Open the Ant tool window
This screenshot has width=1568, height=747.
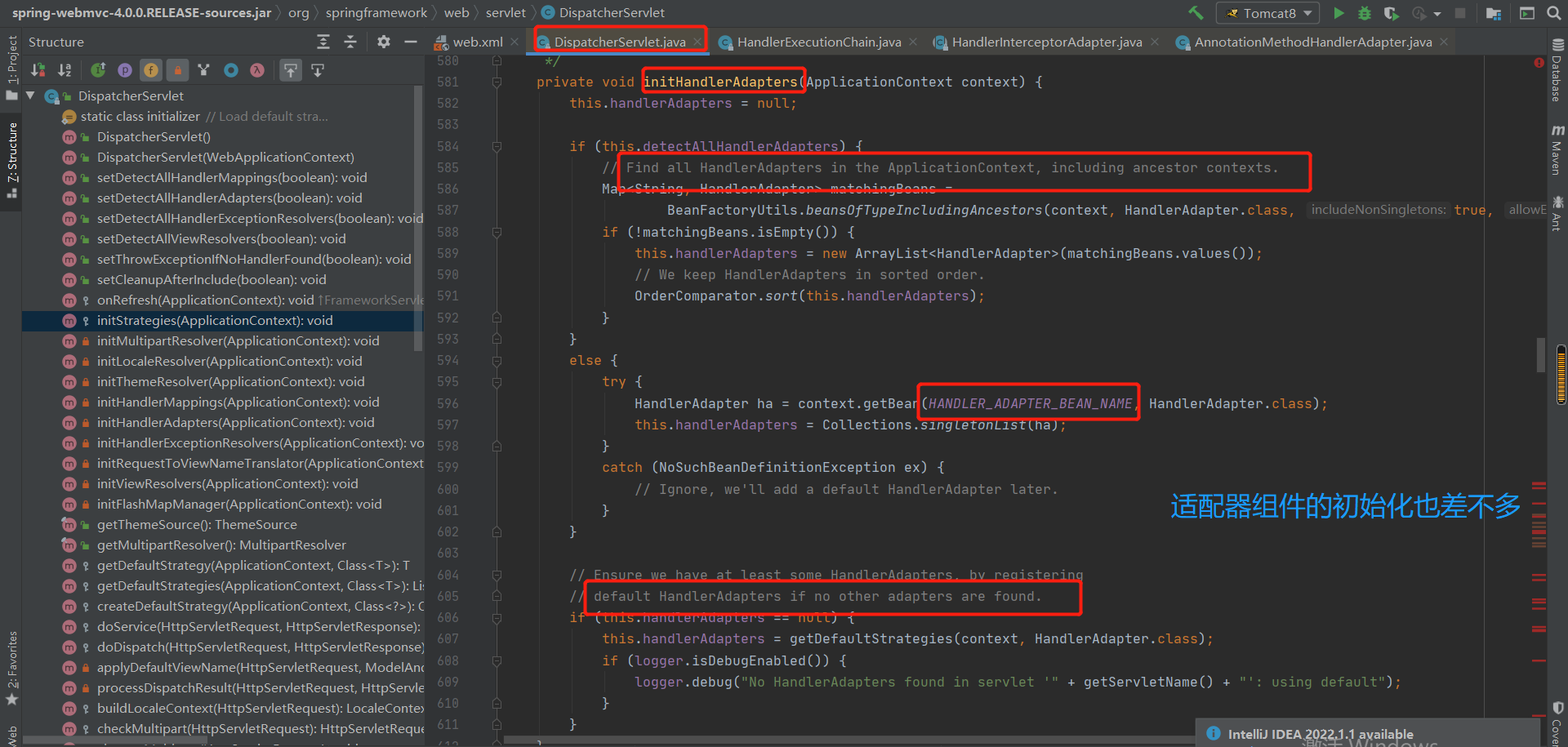[1557, 213]
